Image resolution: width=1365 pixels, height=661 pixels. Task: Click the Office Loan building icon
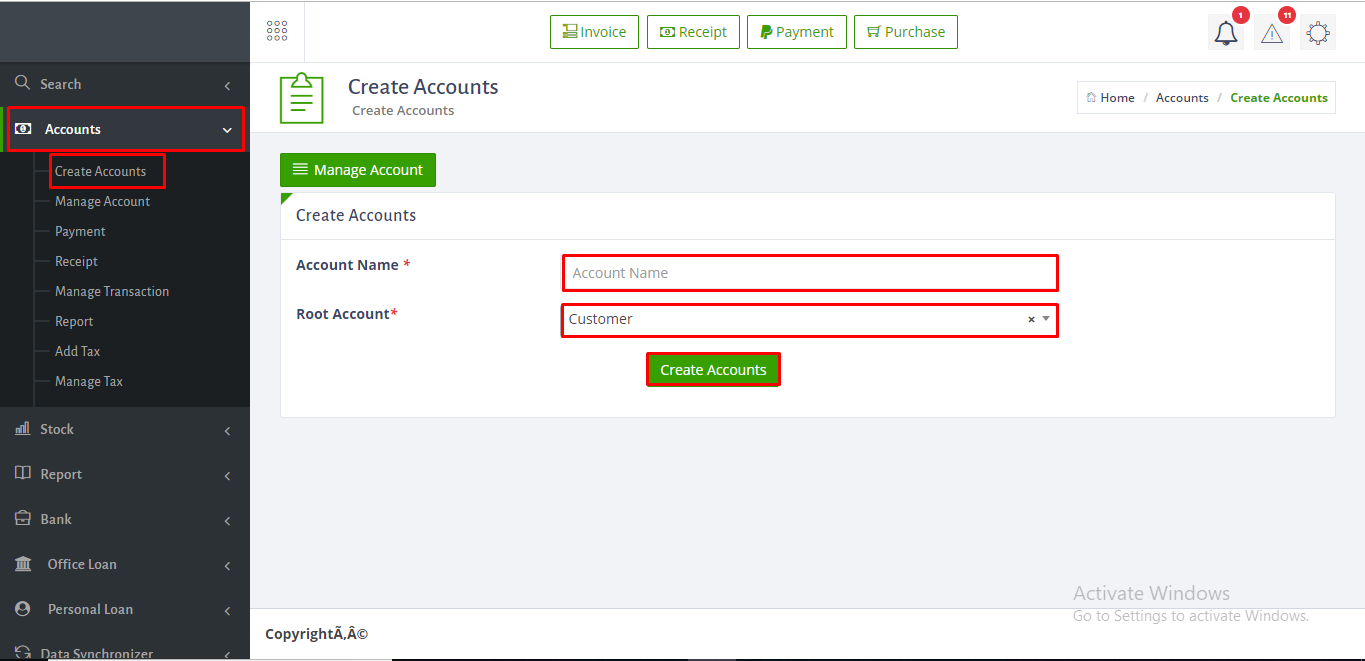coord(22,564)
